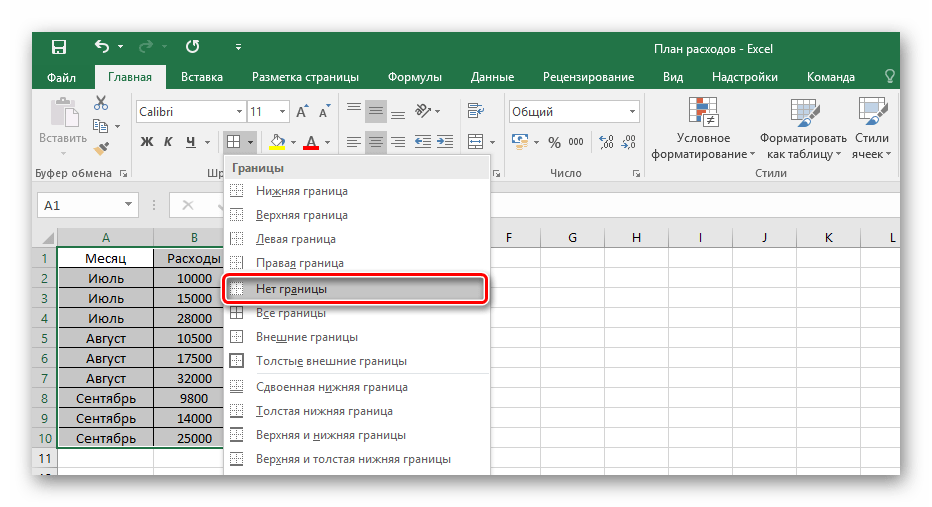Click the Increase Indent icon
This screenshot has width=932, height=507.
pos(445,142)
